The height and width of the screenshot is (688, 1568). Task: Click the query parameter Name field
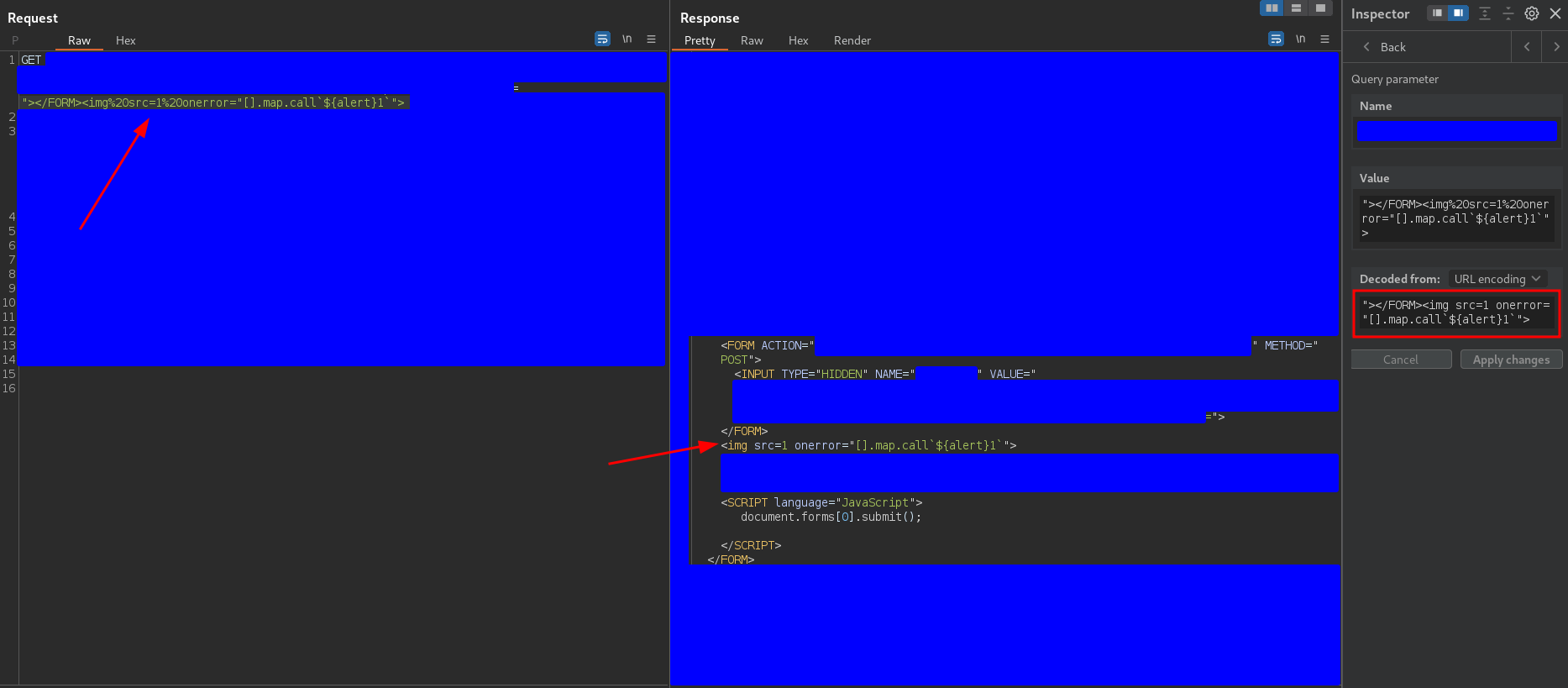point(1456,130)
